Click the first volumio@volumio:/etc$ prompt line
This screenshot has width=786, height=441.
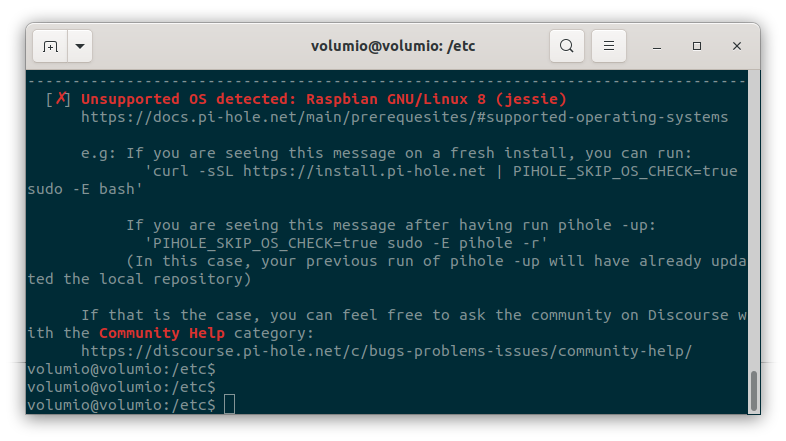[x=121, y=369]
